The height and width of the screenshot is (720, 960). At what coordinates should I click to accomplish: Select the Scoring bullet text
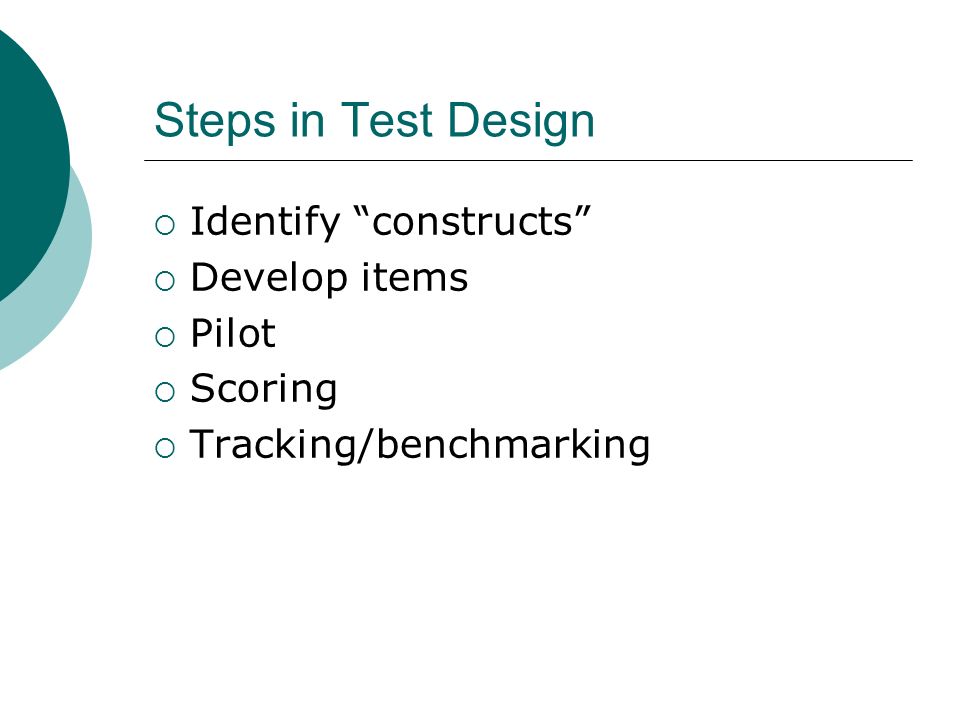(x=264, y=390)
